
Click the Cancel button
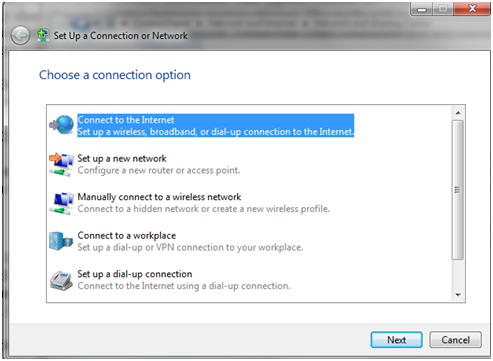(455, 340)
